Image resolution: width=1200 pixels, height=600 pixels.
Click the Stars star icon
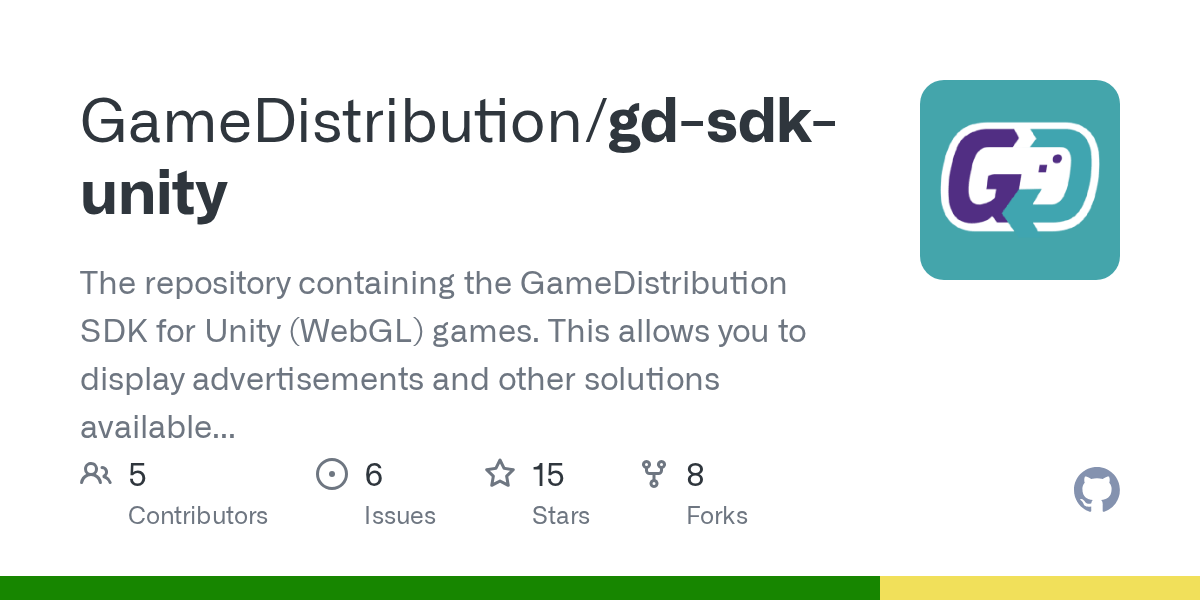500,473
